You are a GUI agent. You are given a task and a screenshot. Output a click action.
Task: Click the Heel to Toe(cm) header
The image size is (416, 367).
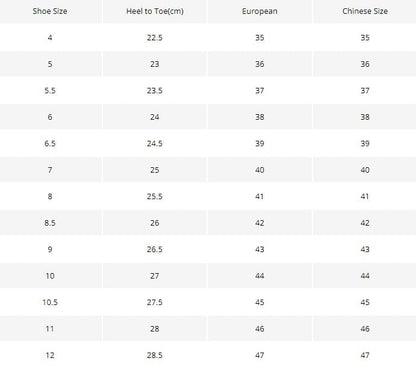[155, 11]
